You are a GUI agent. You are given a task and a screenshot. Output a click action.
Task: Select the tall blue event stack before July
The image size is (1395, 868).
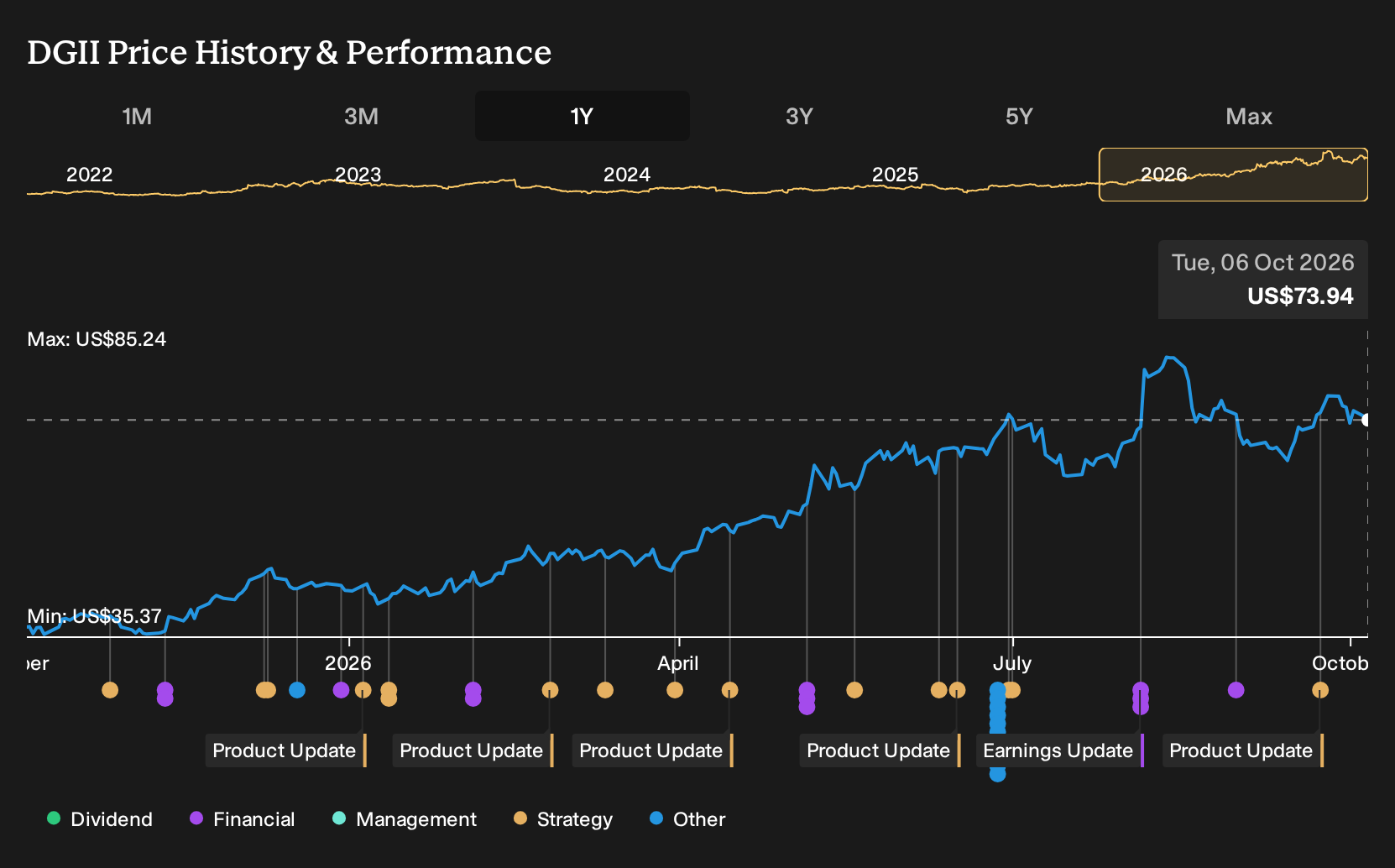[x=997, y=731]
